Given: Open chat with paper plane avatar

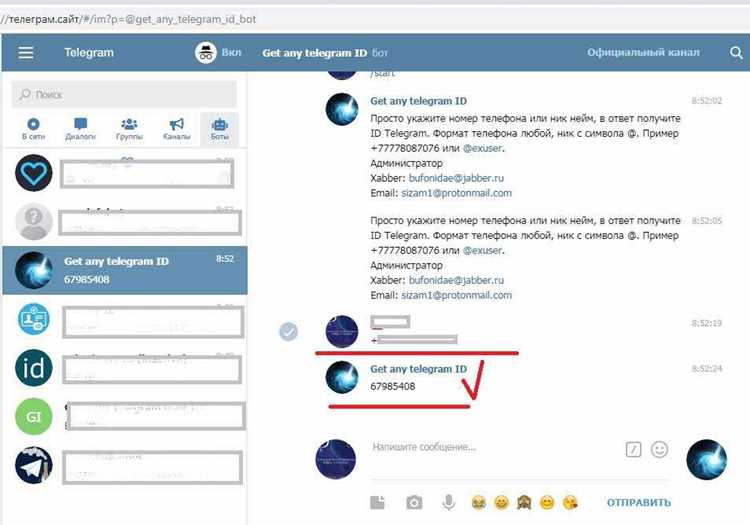Looking at the screenshot, I should coord(124,465).
